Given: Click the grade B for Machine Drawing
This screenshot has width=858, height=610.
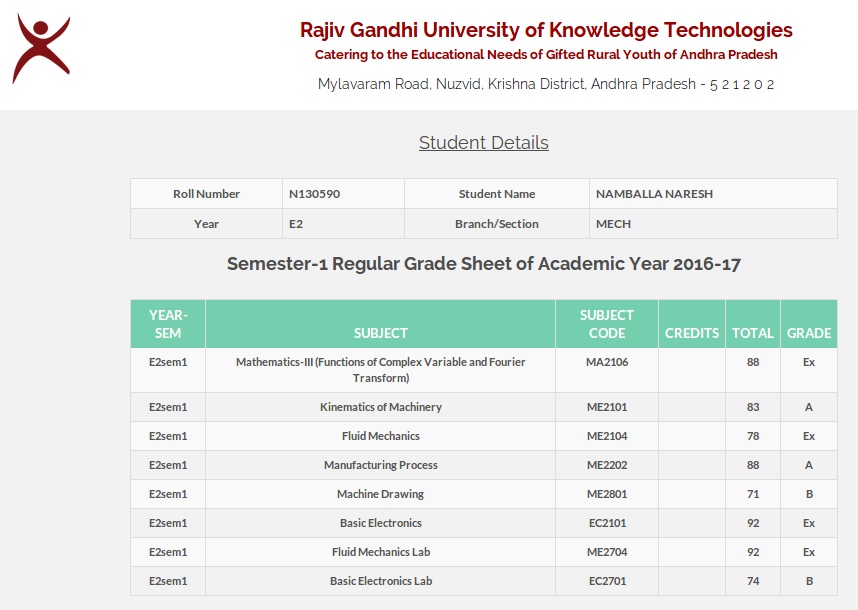Looking at the screenshot, I should pyautogui.click(x=809, y=494).
